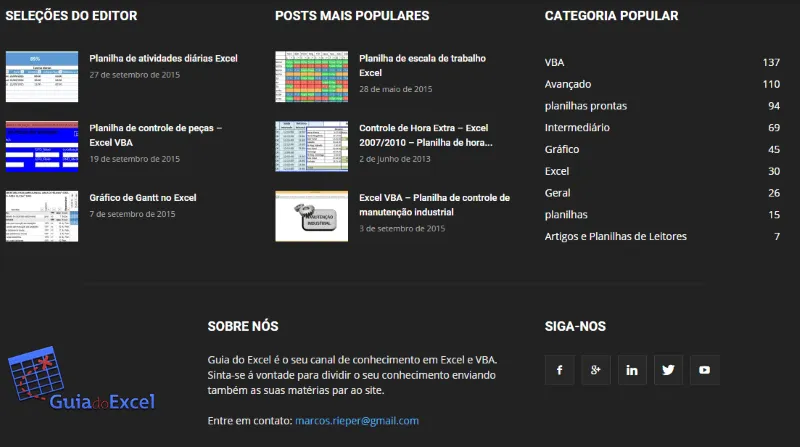Open the Google Plus social icon
This screenshot has width=800, height=447.
(x=595, y=370)
